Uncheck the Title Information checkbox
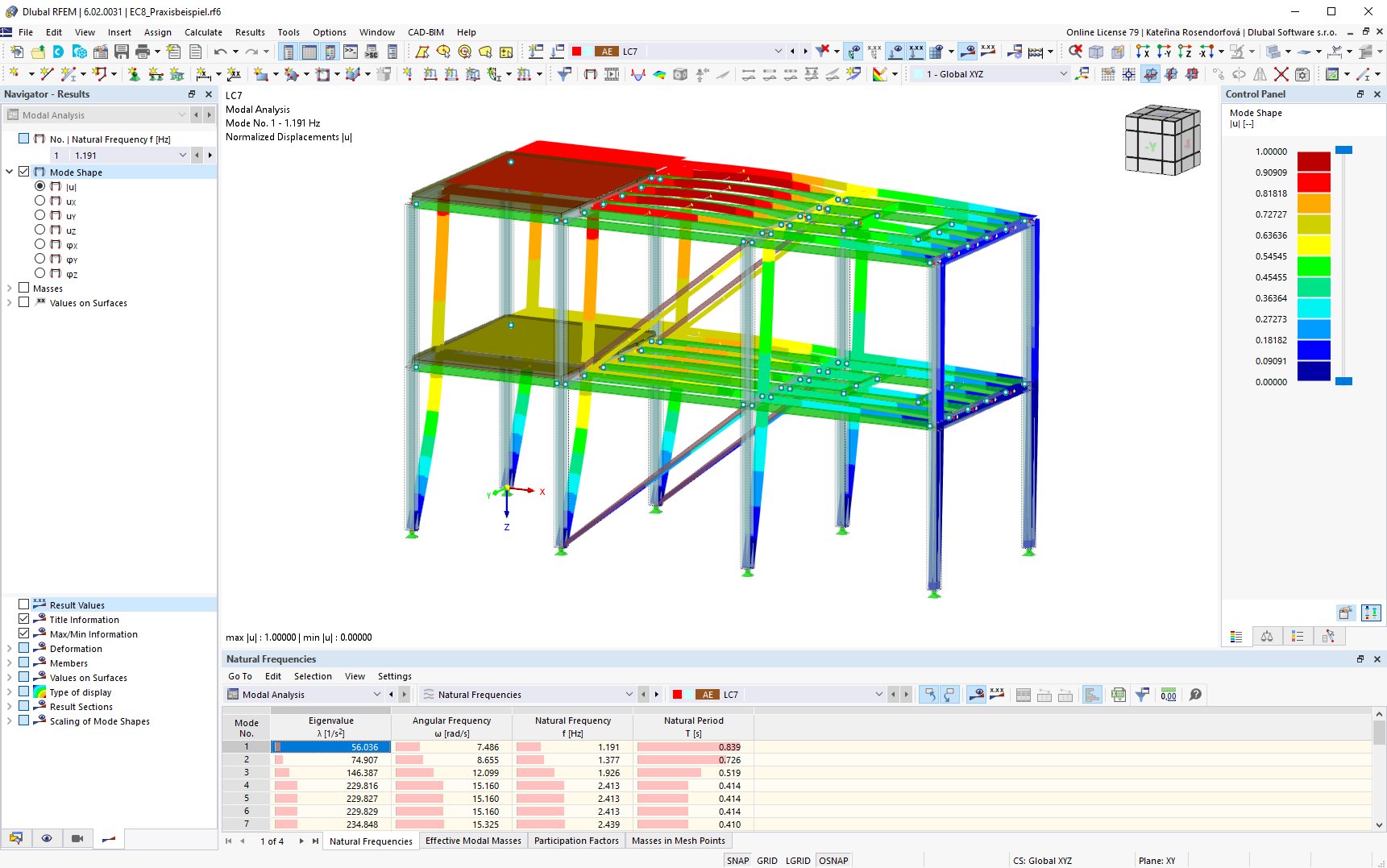Viewport: 1387px width, 868px height. (23, 619)
